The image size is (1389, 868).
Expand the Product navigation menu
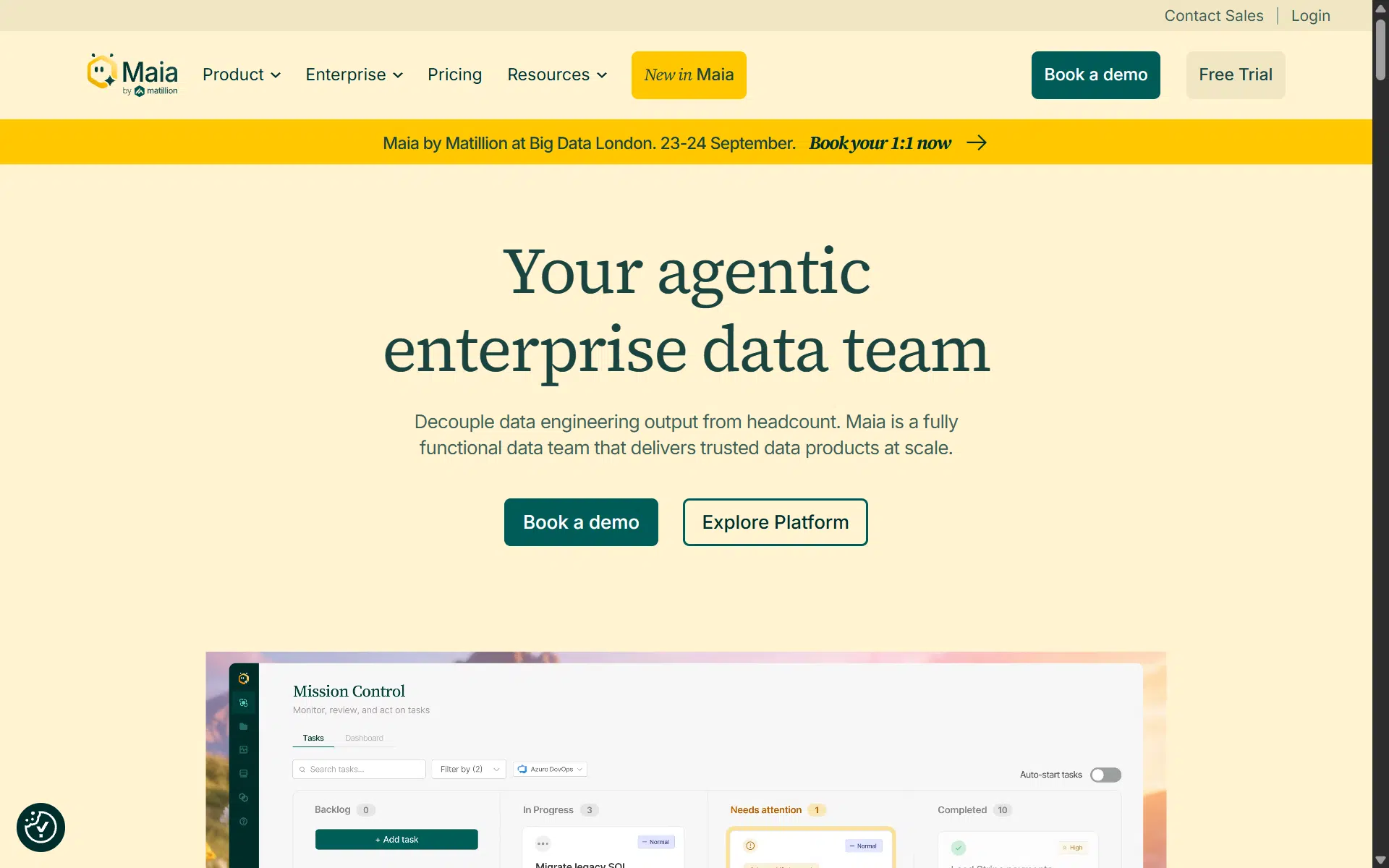[x=242, y=75]
